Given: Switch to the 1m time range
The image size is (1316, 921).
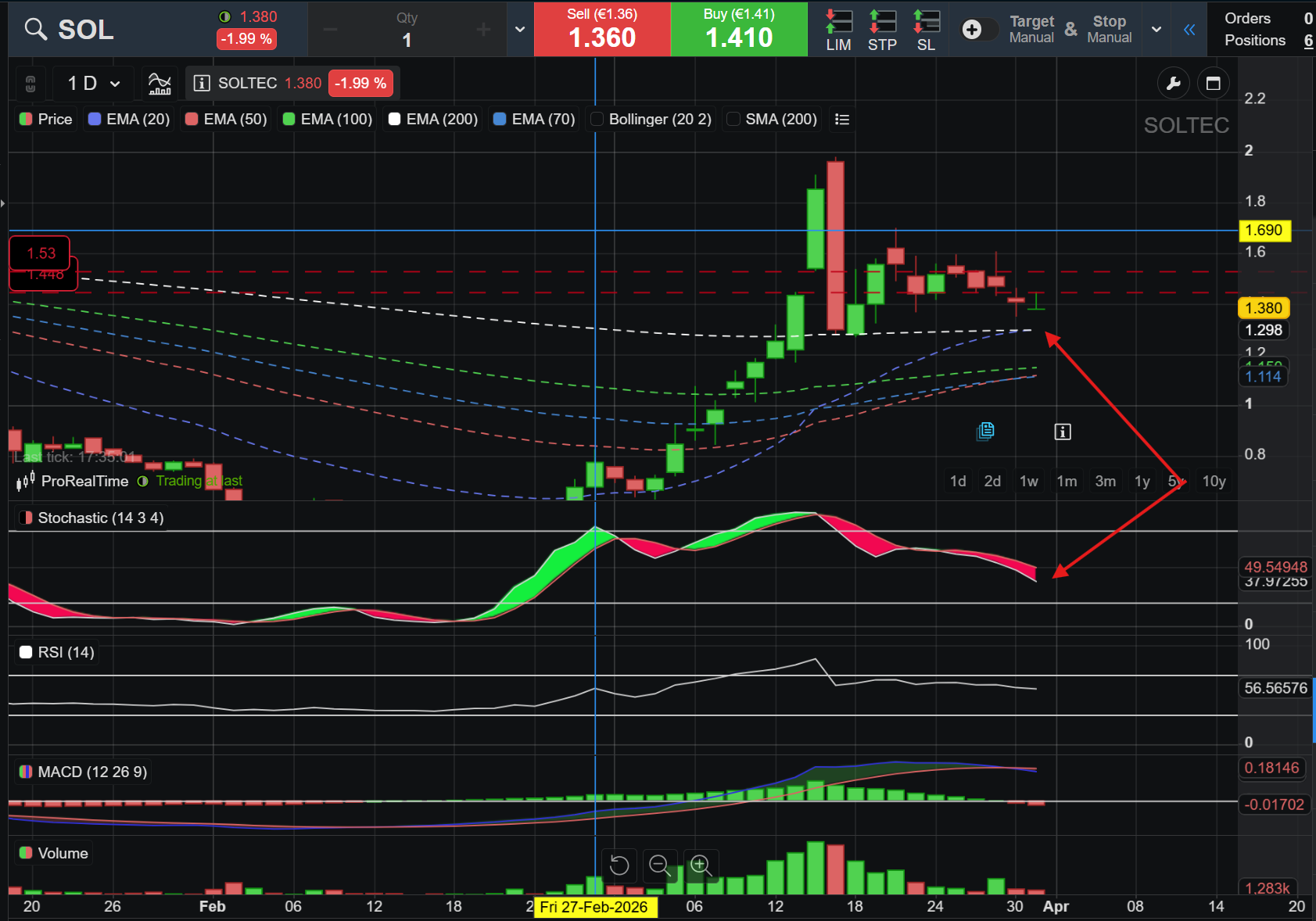Looking at the screenshot, I should coord(1067,481).
